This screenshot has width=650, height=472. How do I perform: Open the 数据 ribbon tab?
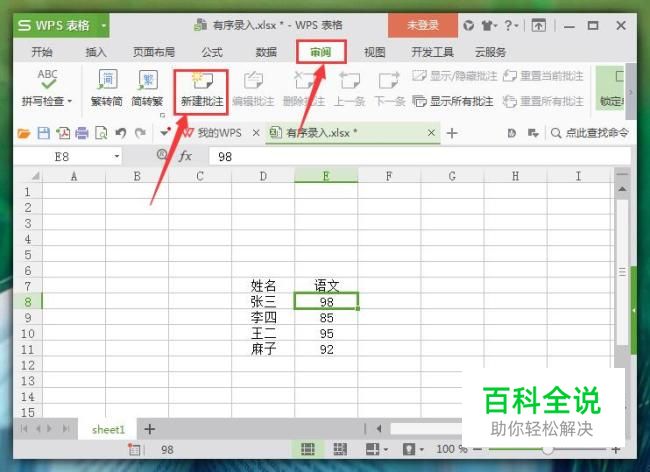[x=266, y=52]
